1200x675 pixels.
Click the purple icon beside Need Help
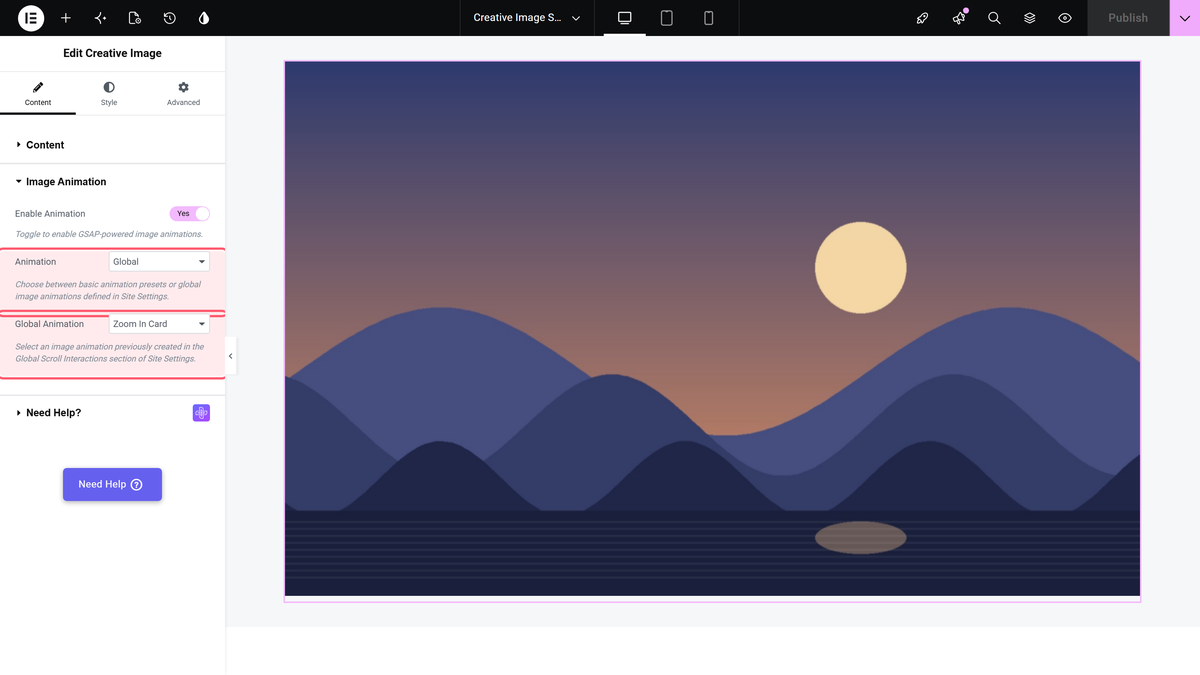[201, 413]
